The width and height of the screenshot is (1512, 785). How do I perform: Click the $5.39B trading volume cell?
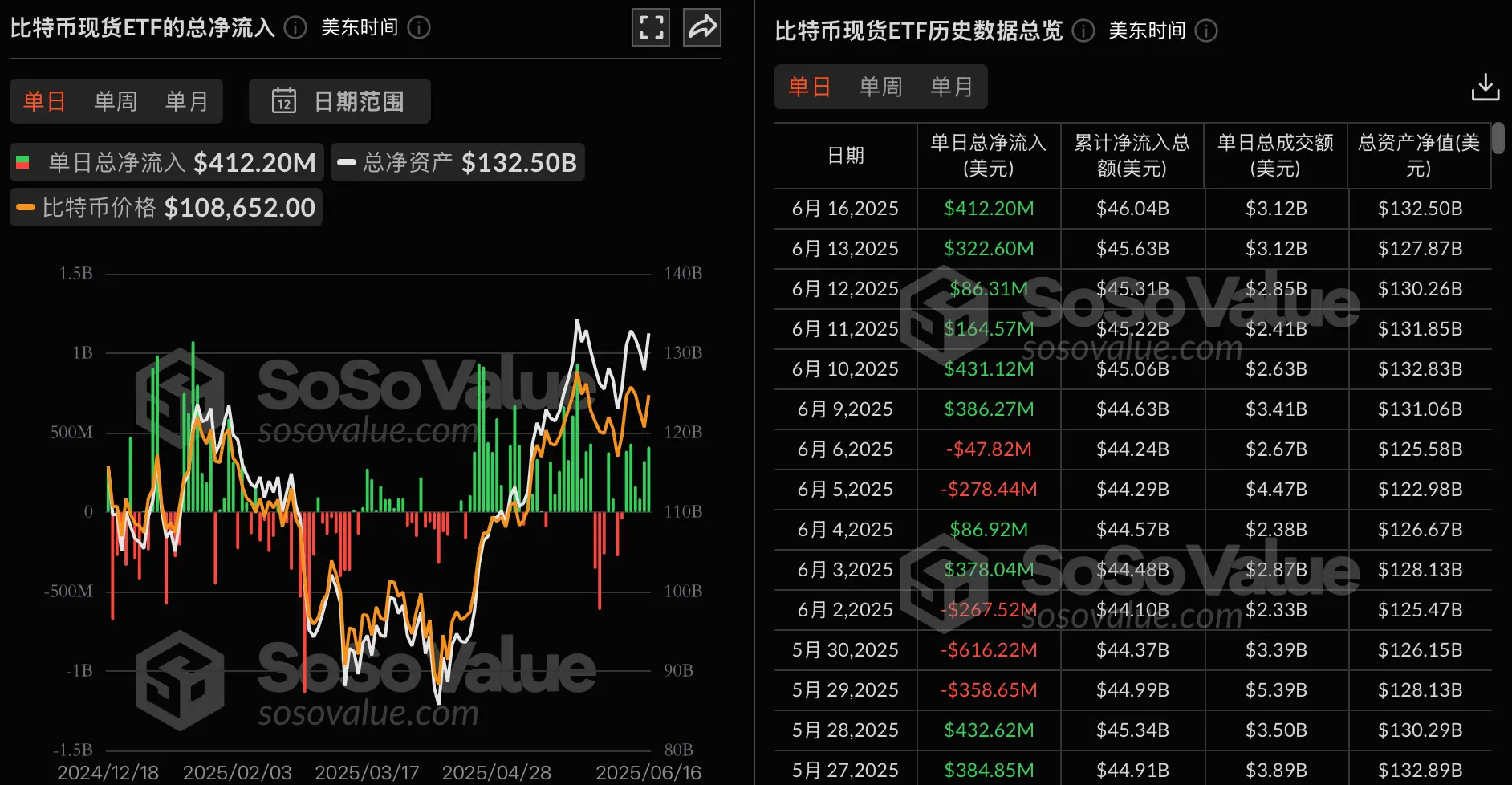(1276, 690)
